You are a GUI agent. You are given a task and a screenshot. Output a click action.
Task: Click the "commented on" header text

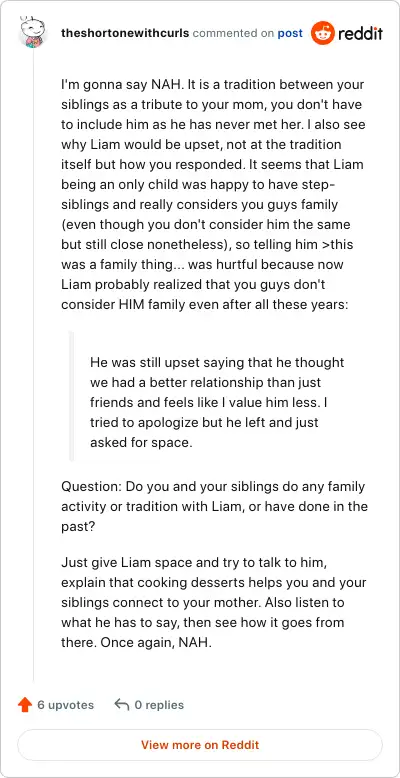pos(233,33)
